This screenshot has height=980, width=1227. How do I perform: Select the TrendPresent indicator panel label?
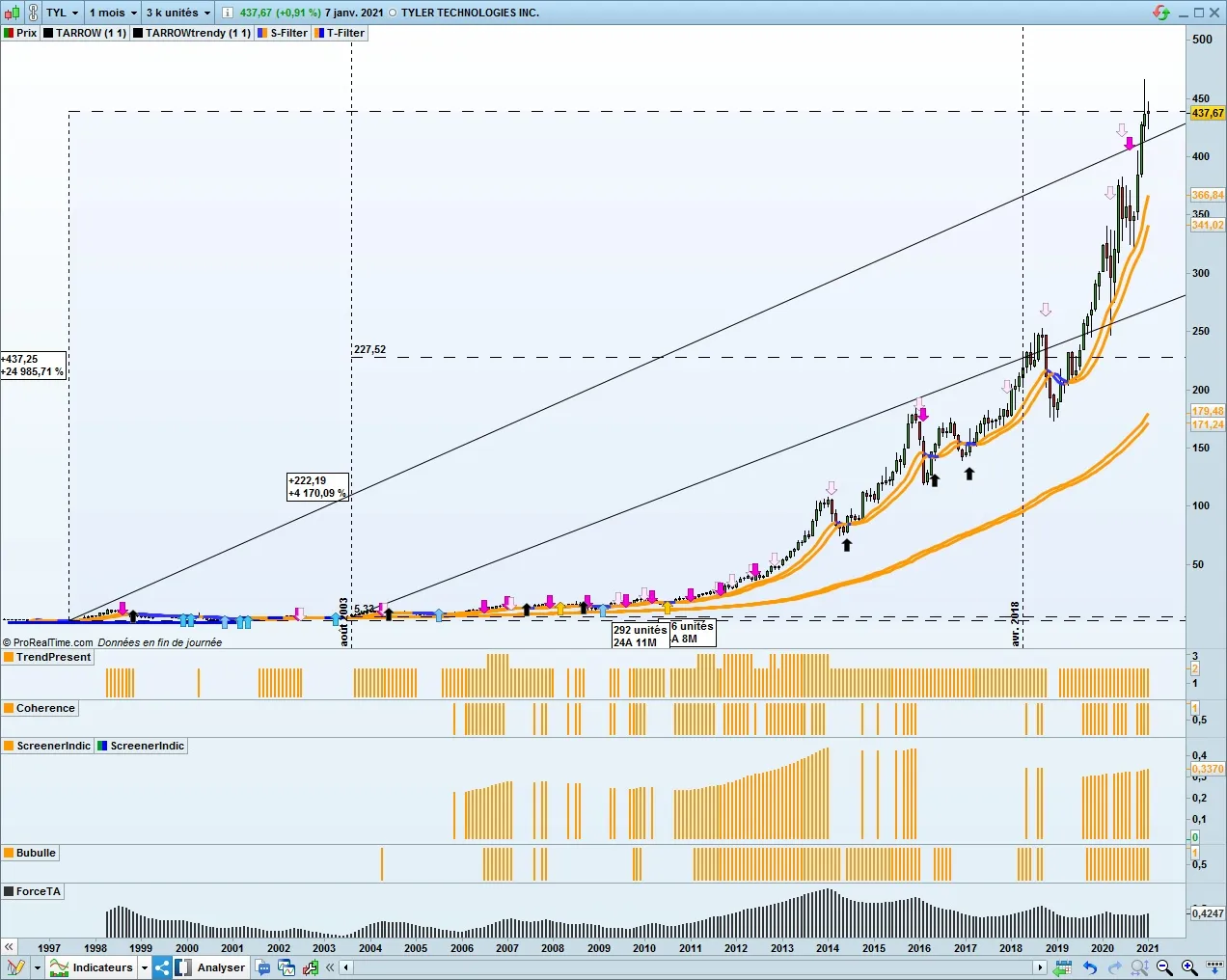click(x=53, y=657)
